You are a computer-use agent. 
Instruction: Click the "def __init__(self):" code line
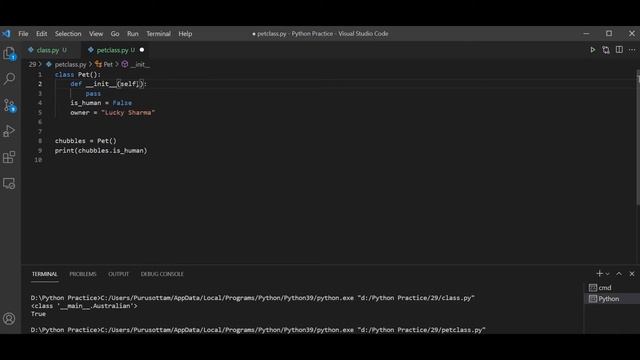click(x=109, y=84)
